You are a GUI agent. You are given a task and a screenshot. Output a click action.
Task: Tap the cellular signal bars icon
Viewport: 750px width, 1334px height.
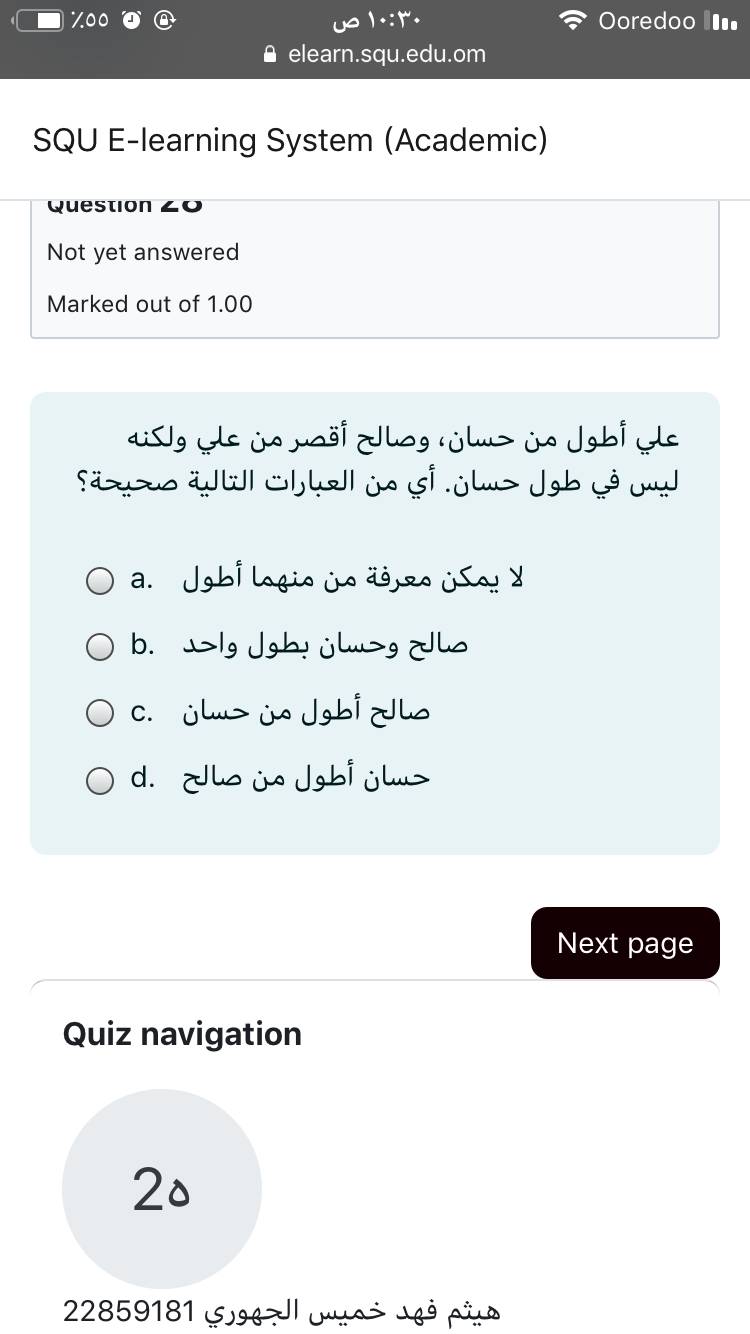[x=720, y=21]
